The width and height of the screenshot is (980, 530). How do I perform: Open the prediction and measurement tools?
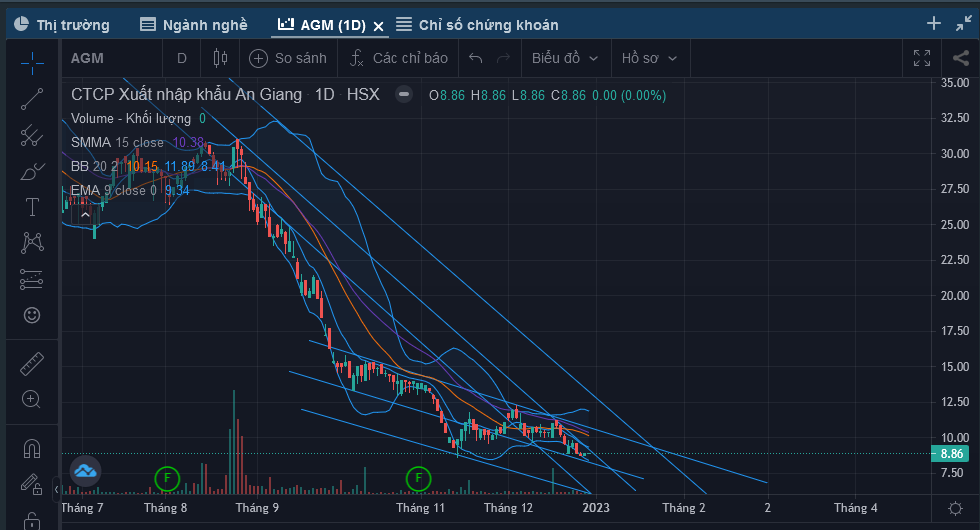click(32, 279)
